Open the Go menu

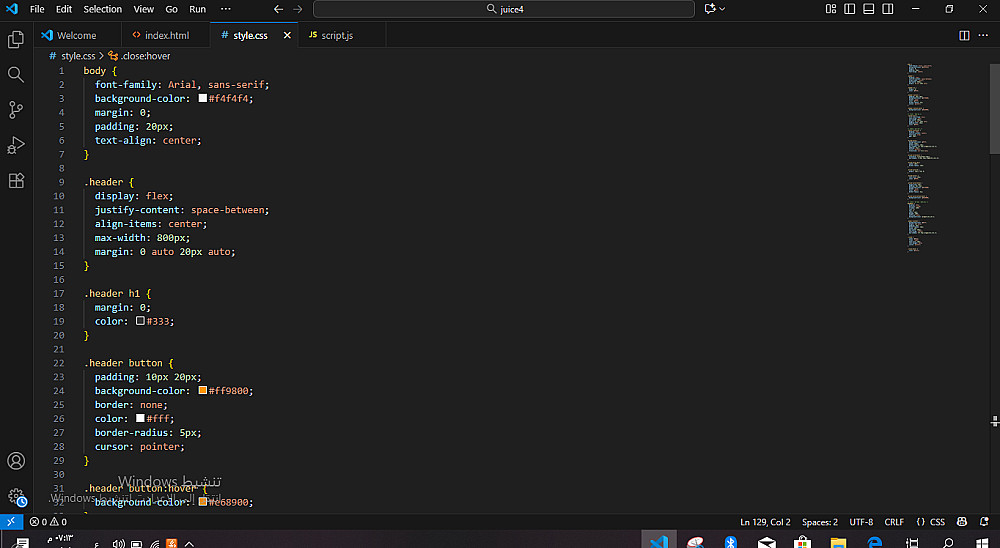tap(172, 9)
